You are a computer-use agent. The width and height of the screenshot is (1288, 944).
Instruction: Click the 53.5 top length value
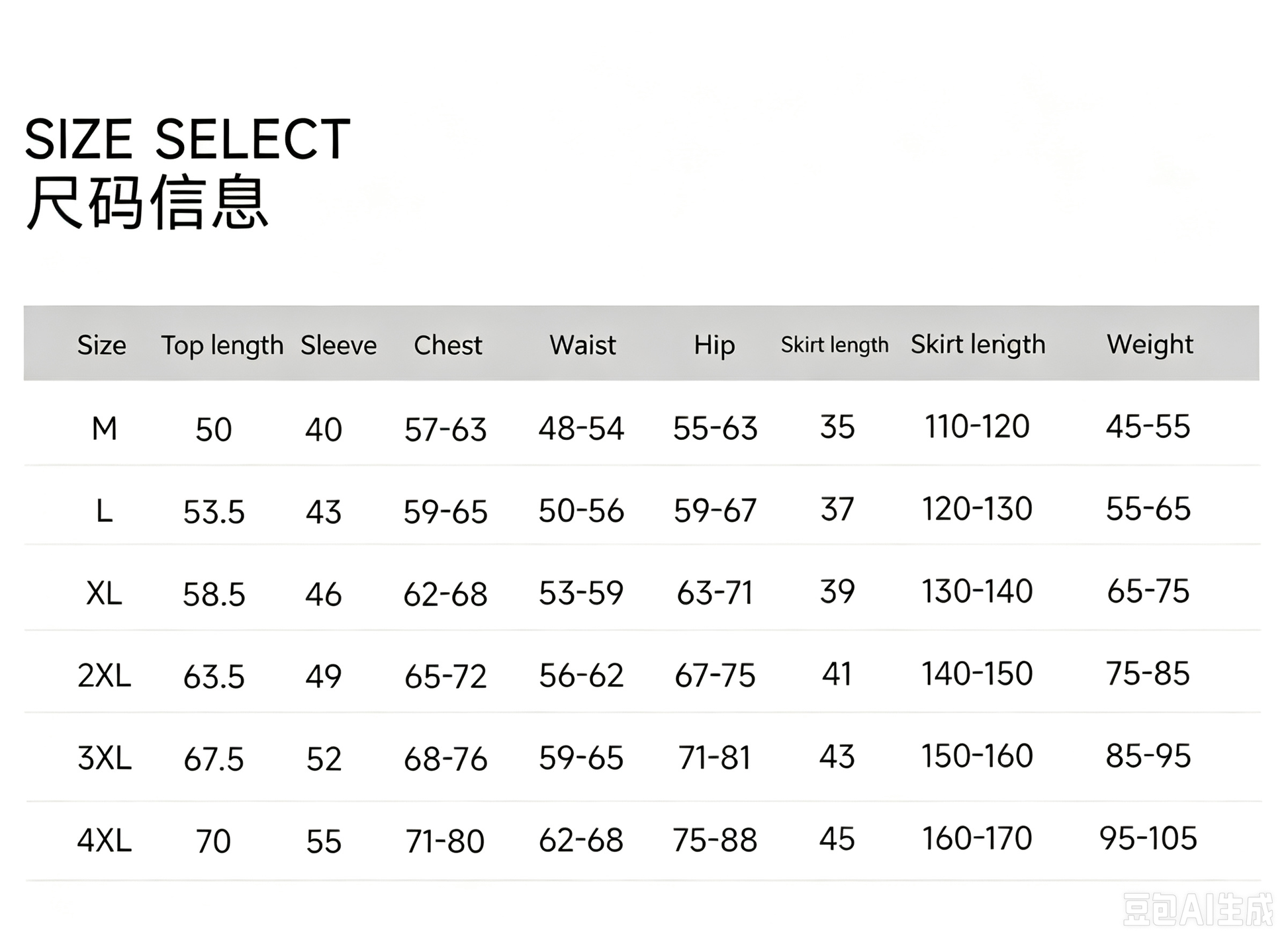214,512
